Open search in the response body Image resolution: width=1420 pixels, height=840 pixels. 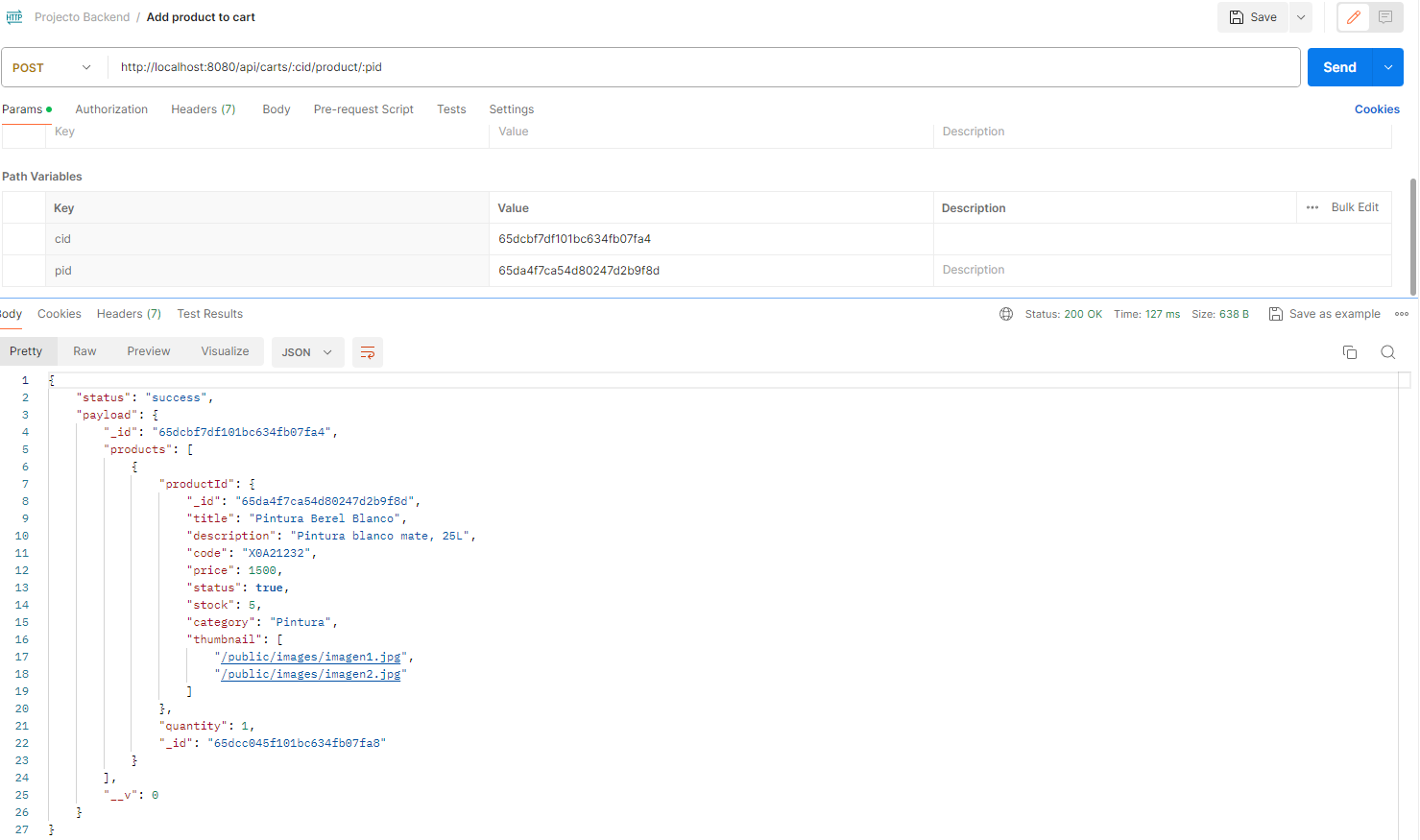[1387, 351]
